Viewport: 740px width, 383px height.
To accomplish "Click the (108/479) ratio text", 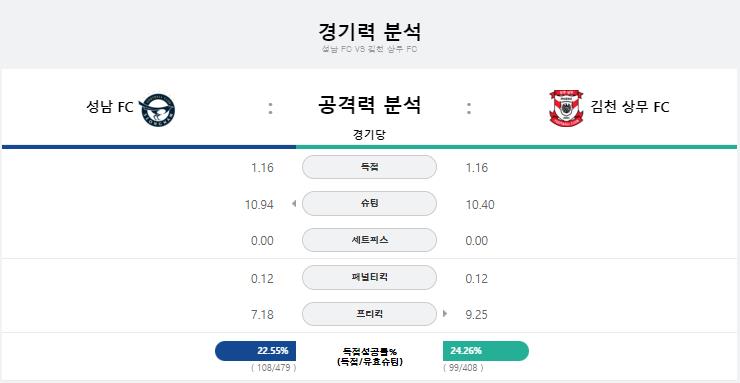I will (x=274, y=368).
